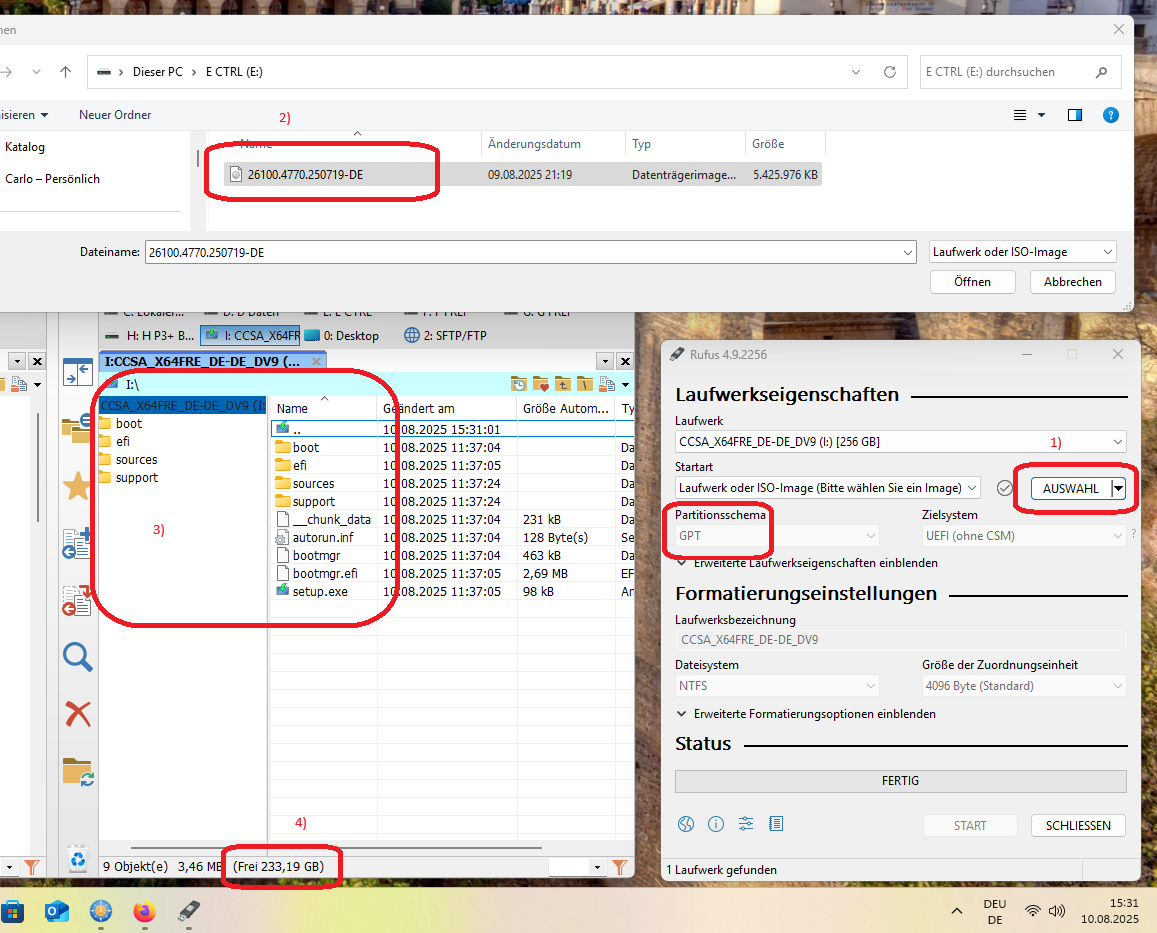Open the Dateisystem NTFS dropdown
Viewport: 1157px width, 933px height.
point(776,686)
